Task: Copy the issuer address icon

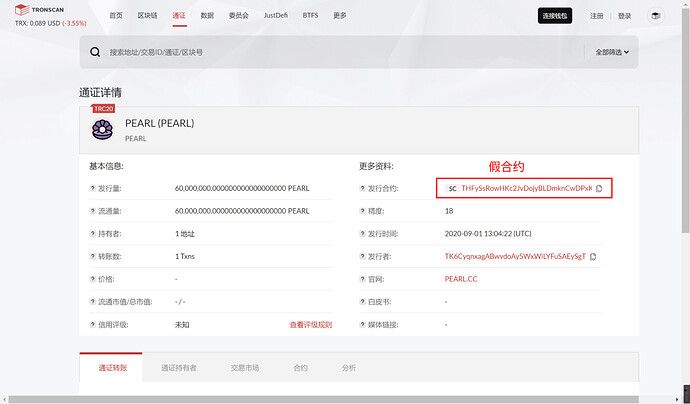Action: [593, 257]
